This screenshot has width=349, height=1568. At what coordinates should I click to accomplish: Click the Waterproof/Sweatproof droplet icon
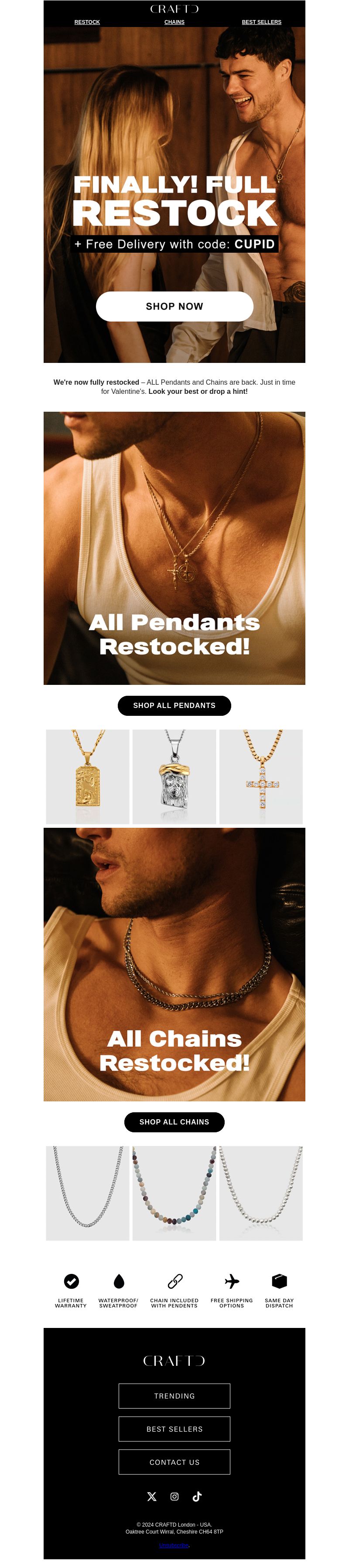click(x=119, y=1281)
